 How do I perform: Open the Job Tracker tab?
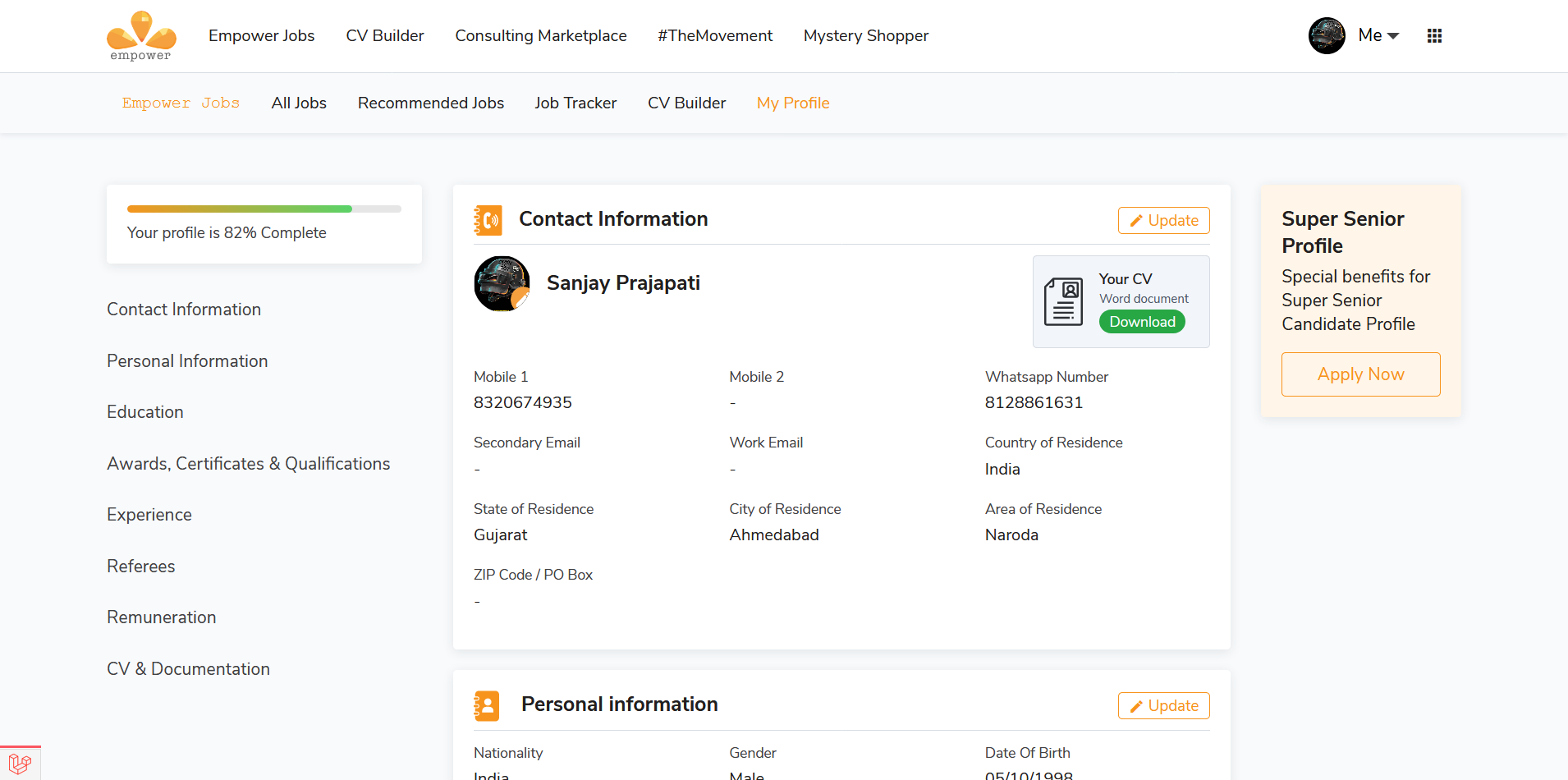point(575,103)
